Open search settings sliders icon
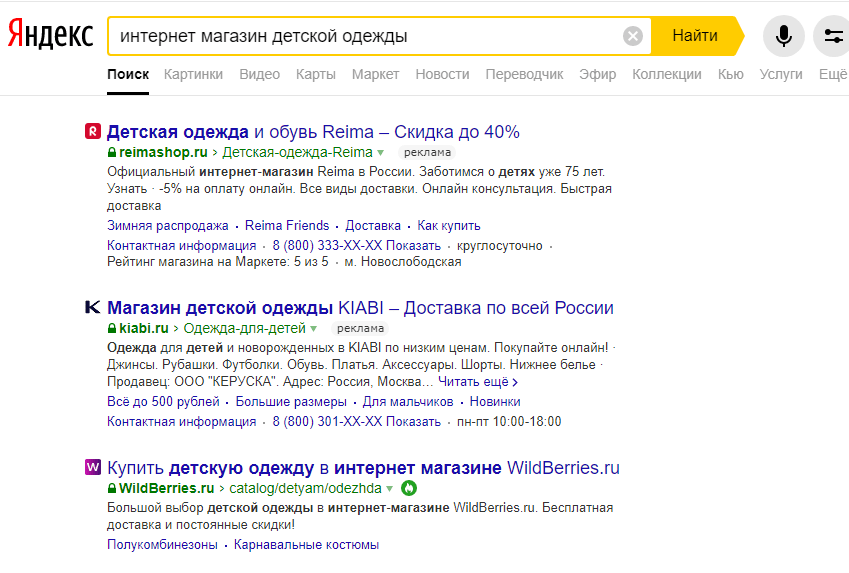 pyautogui.click(x=833, y=36)
